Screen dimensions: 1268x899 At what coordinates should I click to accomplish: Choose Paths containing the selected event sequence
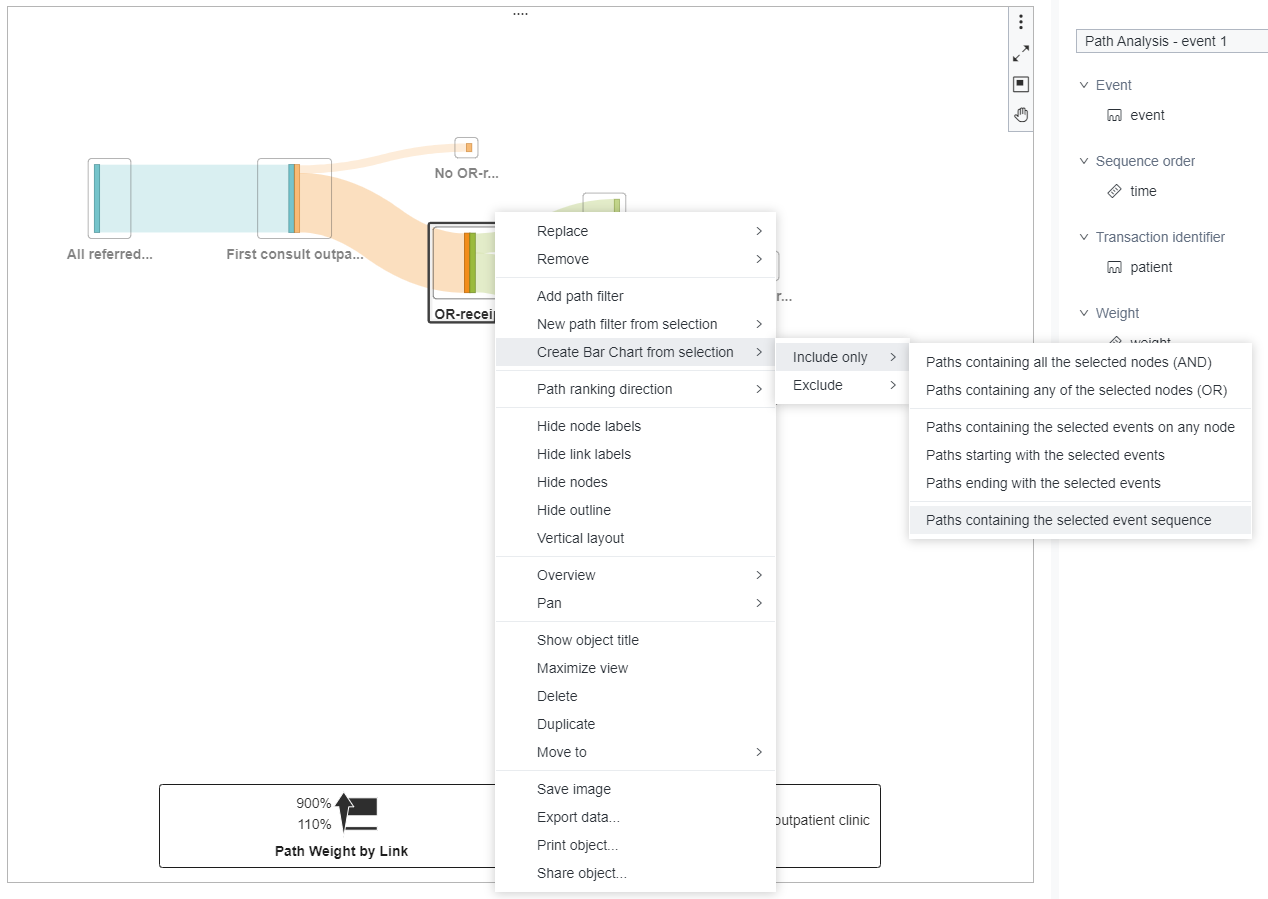[1068, 520]
